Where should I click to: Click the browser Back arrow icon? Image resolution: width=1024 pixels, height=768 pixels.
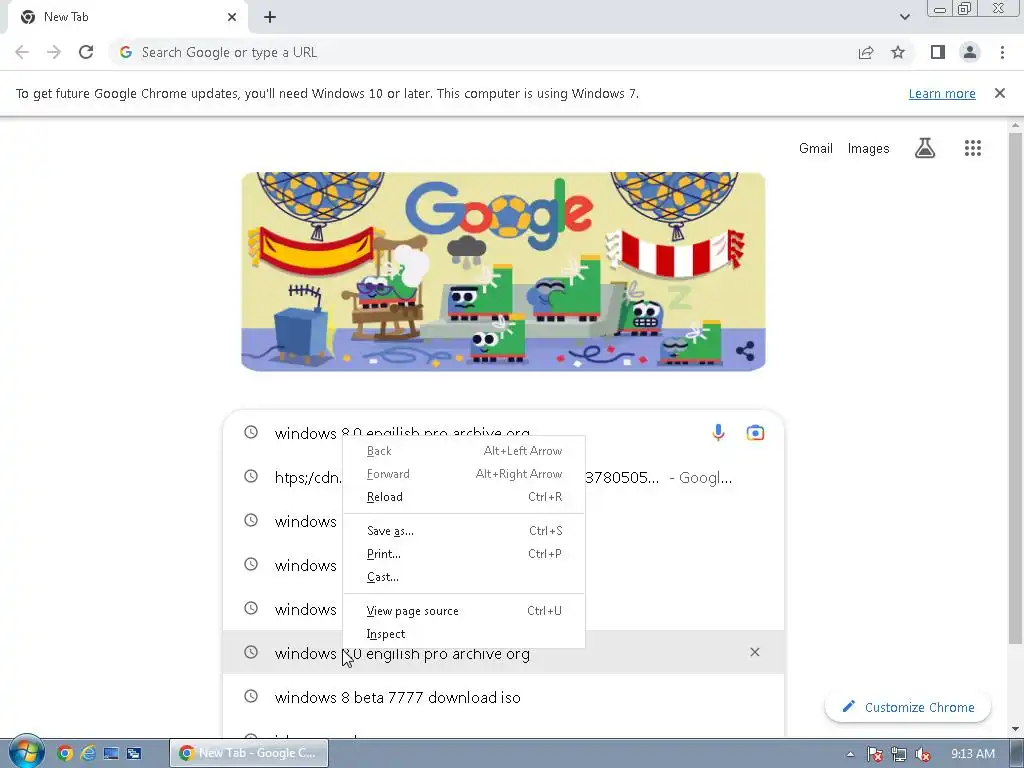click(22, 52)
